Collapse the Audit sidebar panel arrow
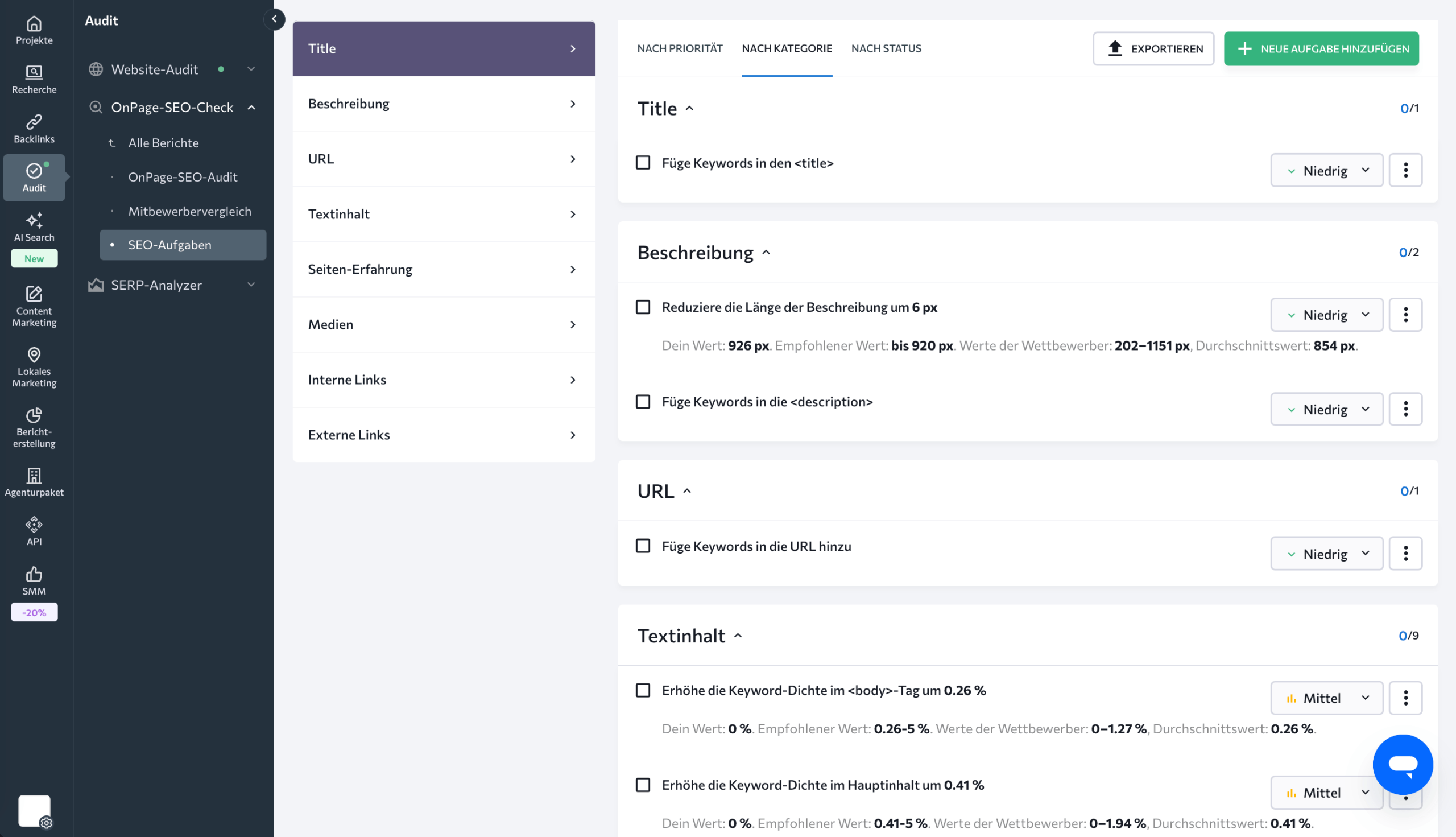Image resolution: width=1456 pixels, height=837 pixels. tap(274, 19)
